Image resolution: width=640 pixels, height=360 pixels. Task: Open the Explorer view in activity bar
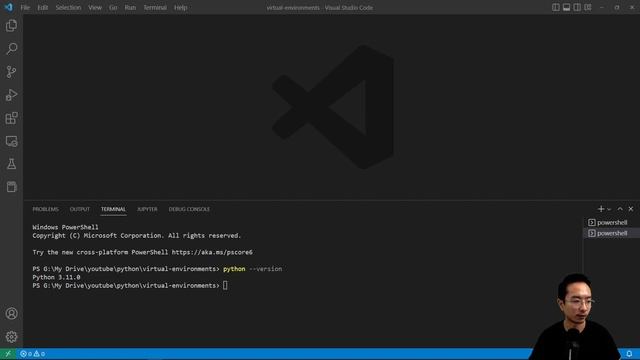pos(11,26)
